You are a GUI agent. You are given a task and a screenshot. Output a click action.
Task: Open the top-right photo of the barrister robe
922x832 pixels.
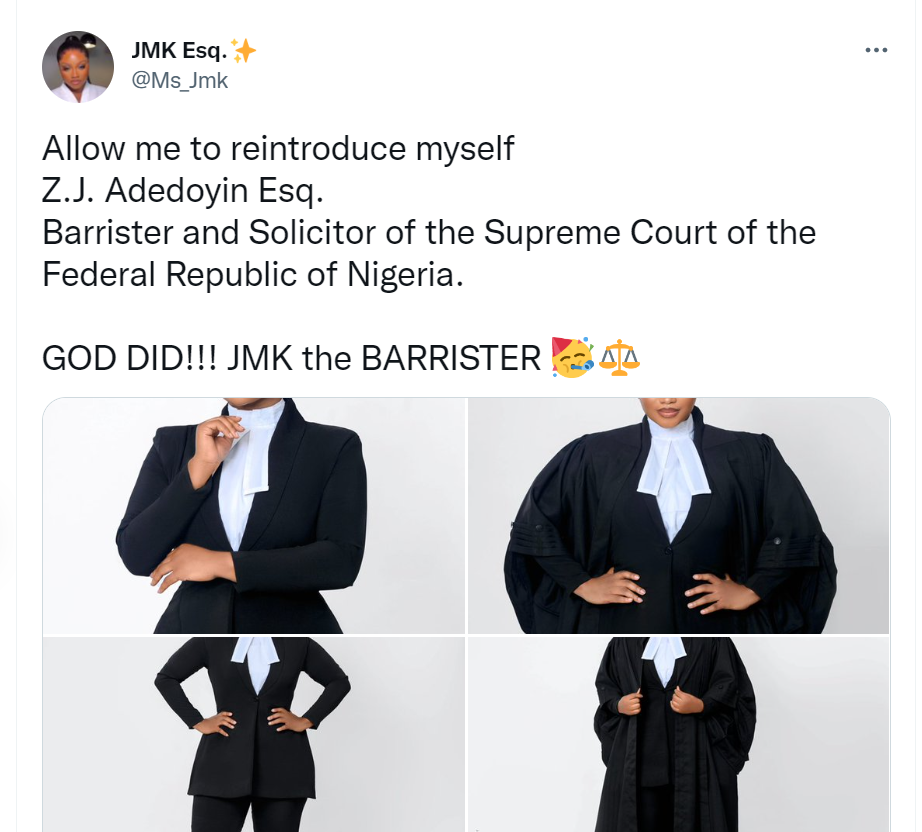(x=678, y=515)
